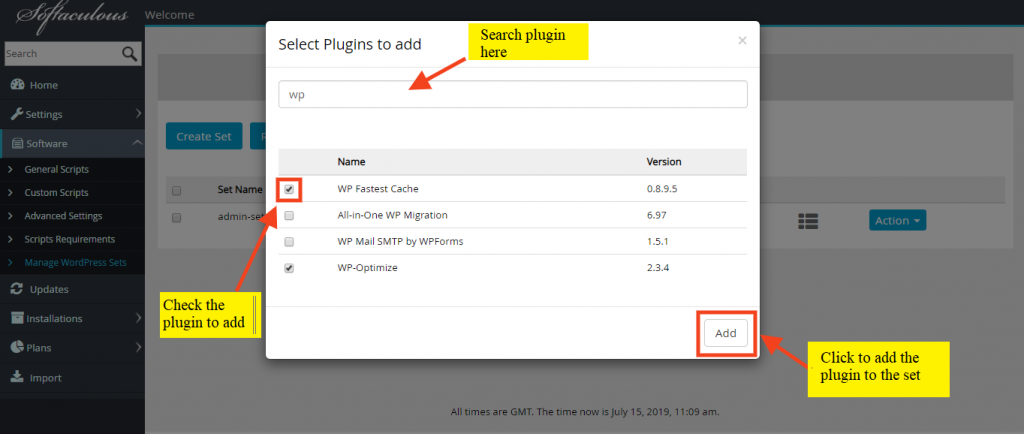Open the Import sidebar link
Screen dimensions: 1024x434
[46, 378]
